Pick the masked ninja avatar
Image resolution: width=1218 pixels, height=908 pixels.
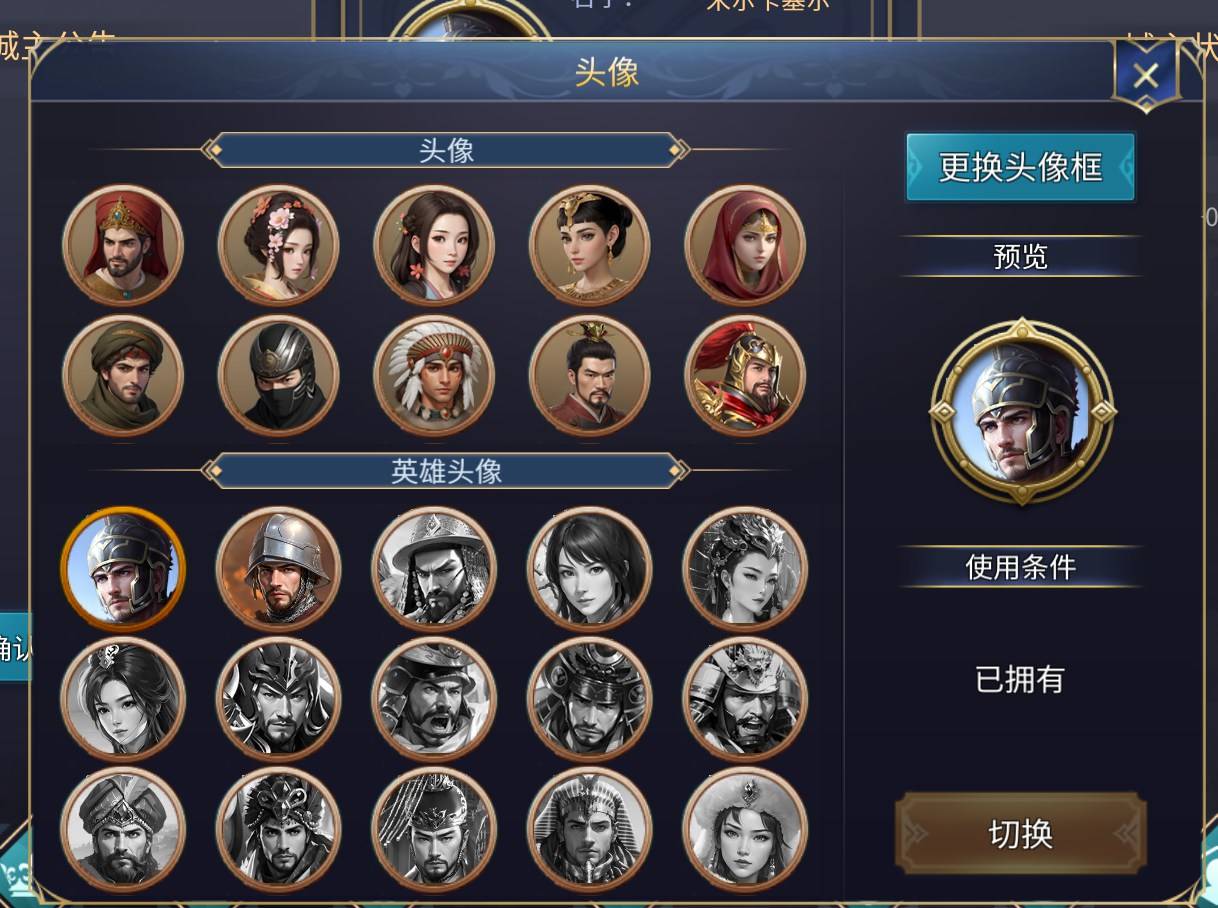279,375
